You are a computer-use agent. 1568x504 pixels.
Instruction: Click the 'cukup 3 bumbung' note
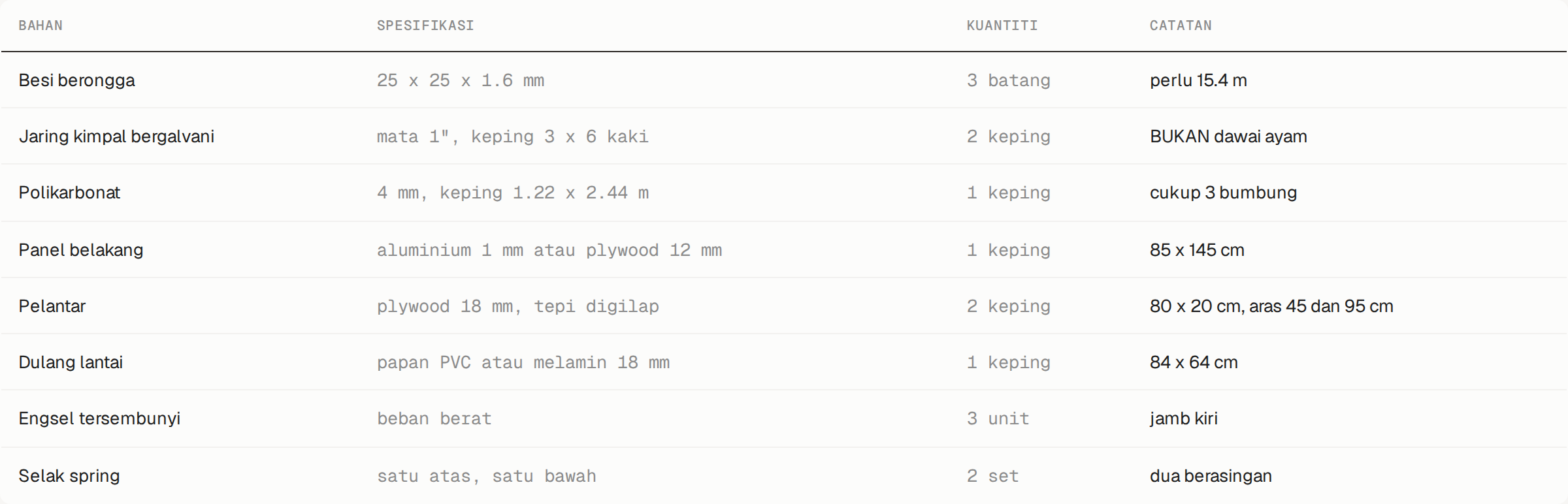pos(1223,193)
